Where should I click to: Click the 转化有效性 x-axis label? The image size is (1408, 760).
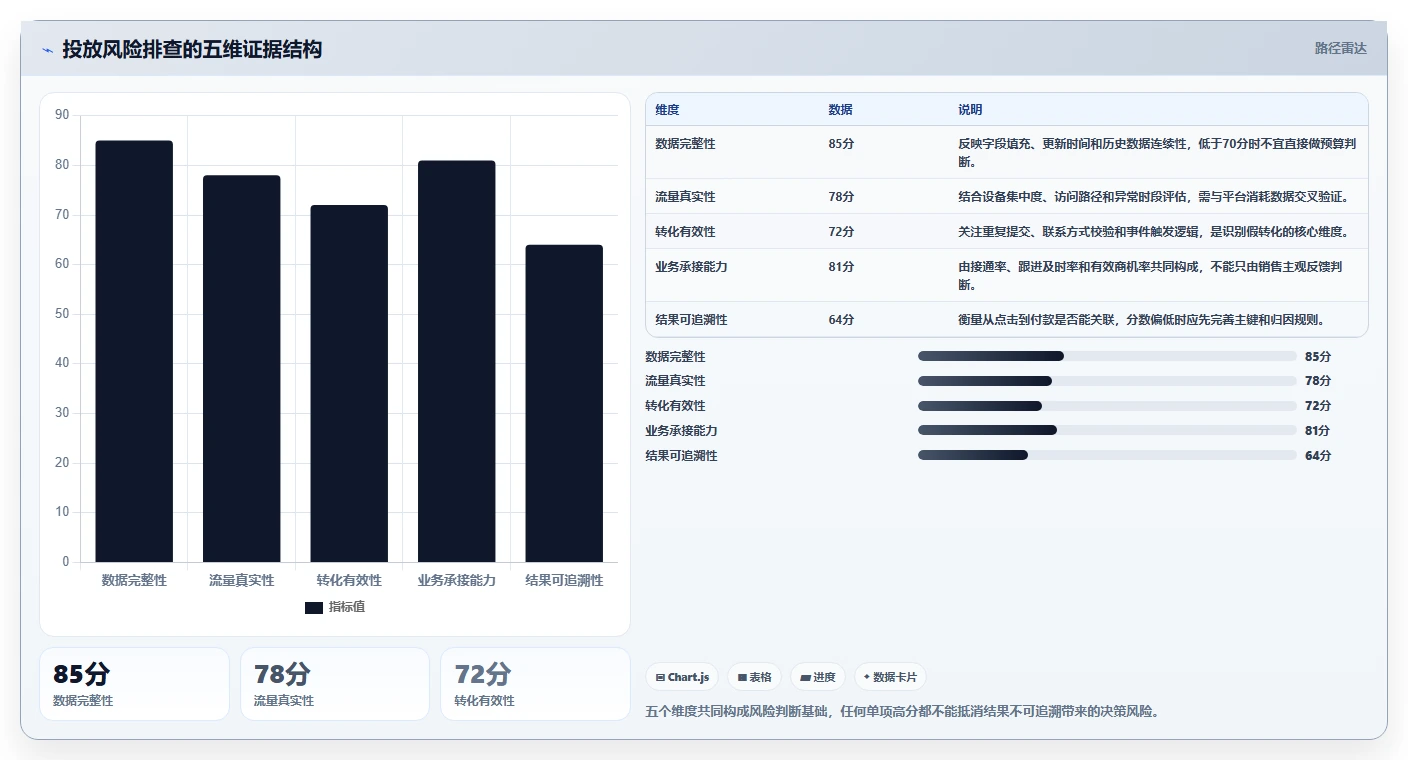(349, 580)
